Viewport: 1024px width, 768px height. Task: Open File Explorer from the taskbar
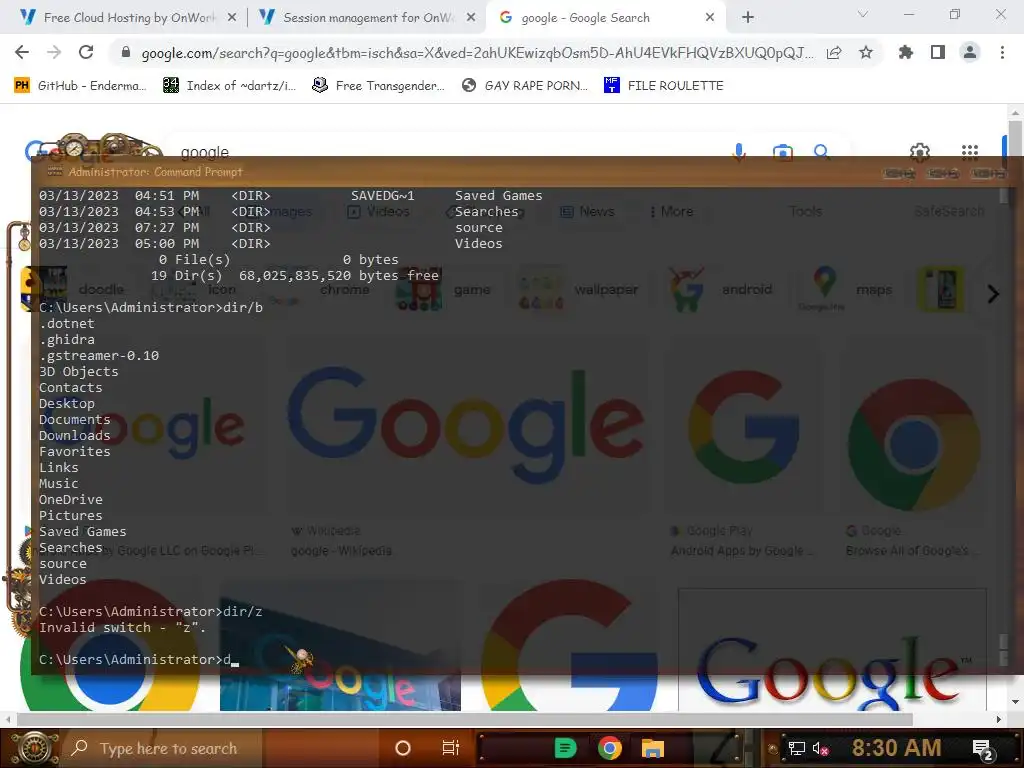[x=652, y=748]
